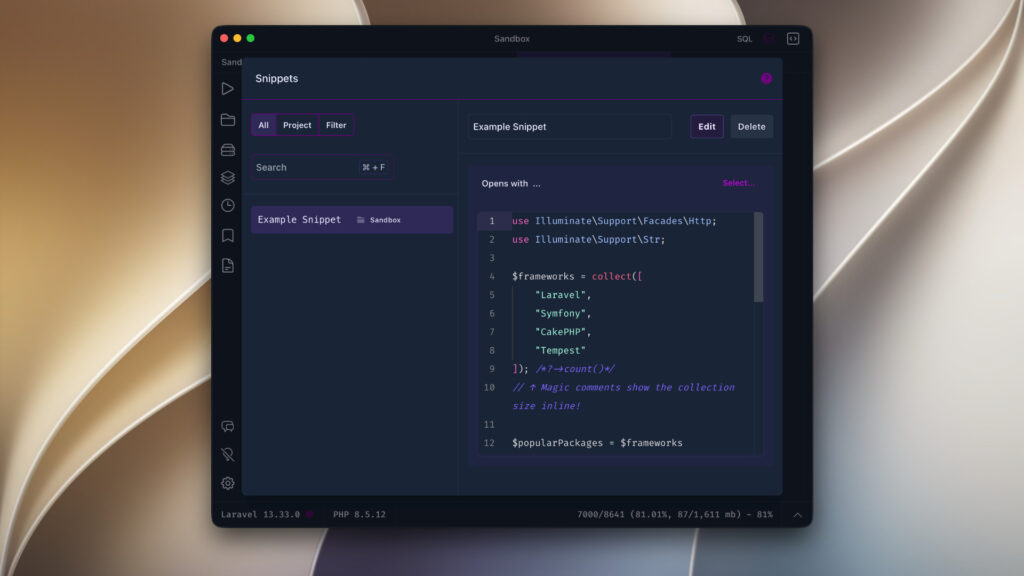Click the "CakePHP" string in code
This screenshot has width=1024, height=576.
pos(562,332)
